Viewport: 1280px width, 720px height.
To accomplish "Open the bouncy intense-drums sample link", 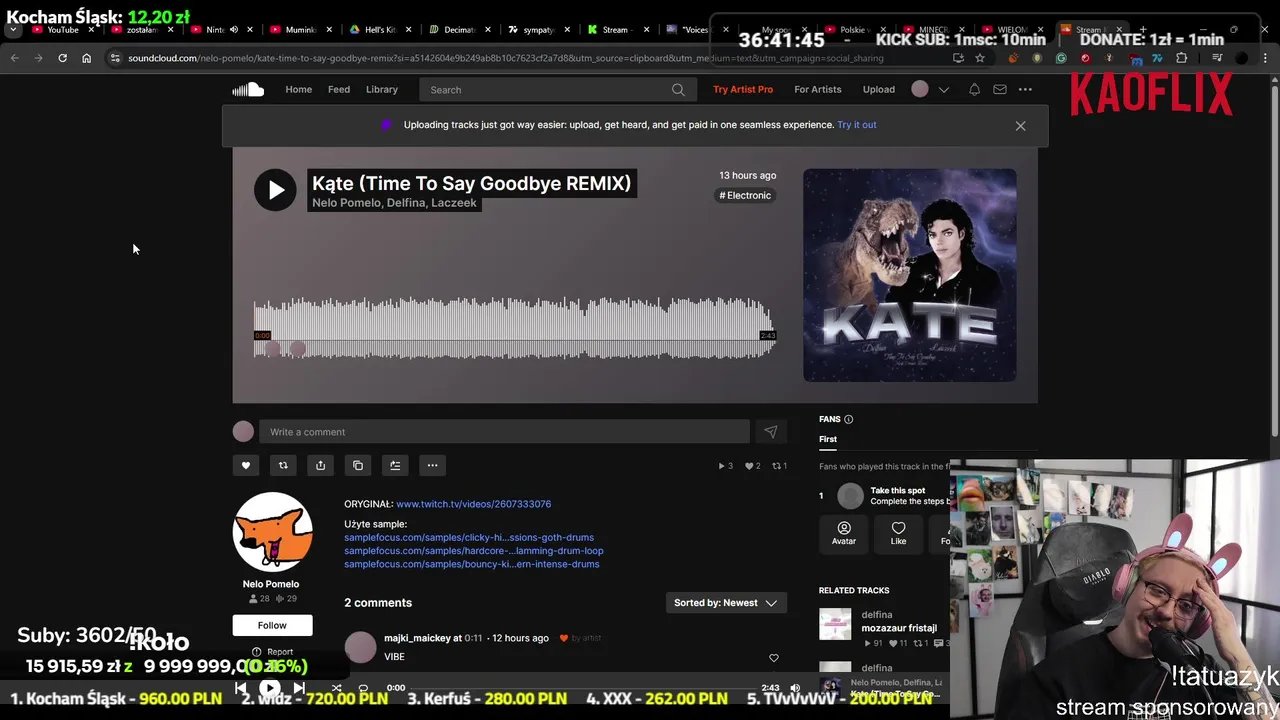I will (472, 564).
